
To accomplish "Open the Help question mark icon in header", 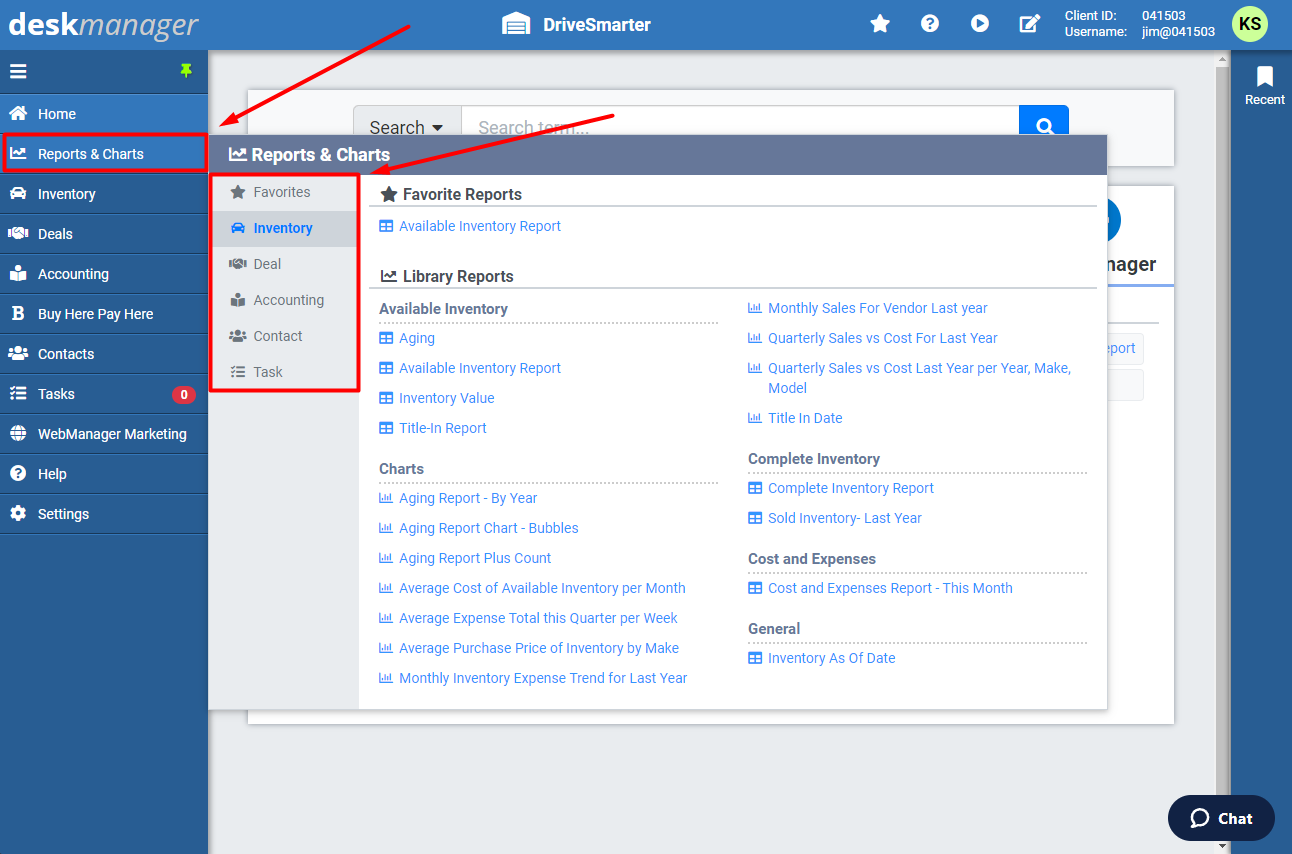I will pos(929,22).
